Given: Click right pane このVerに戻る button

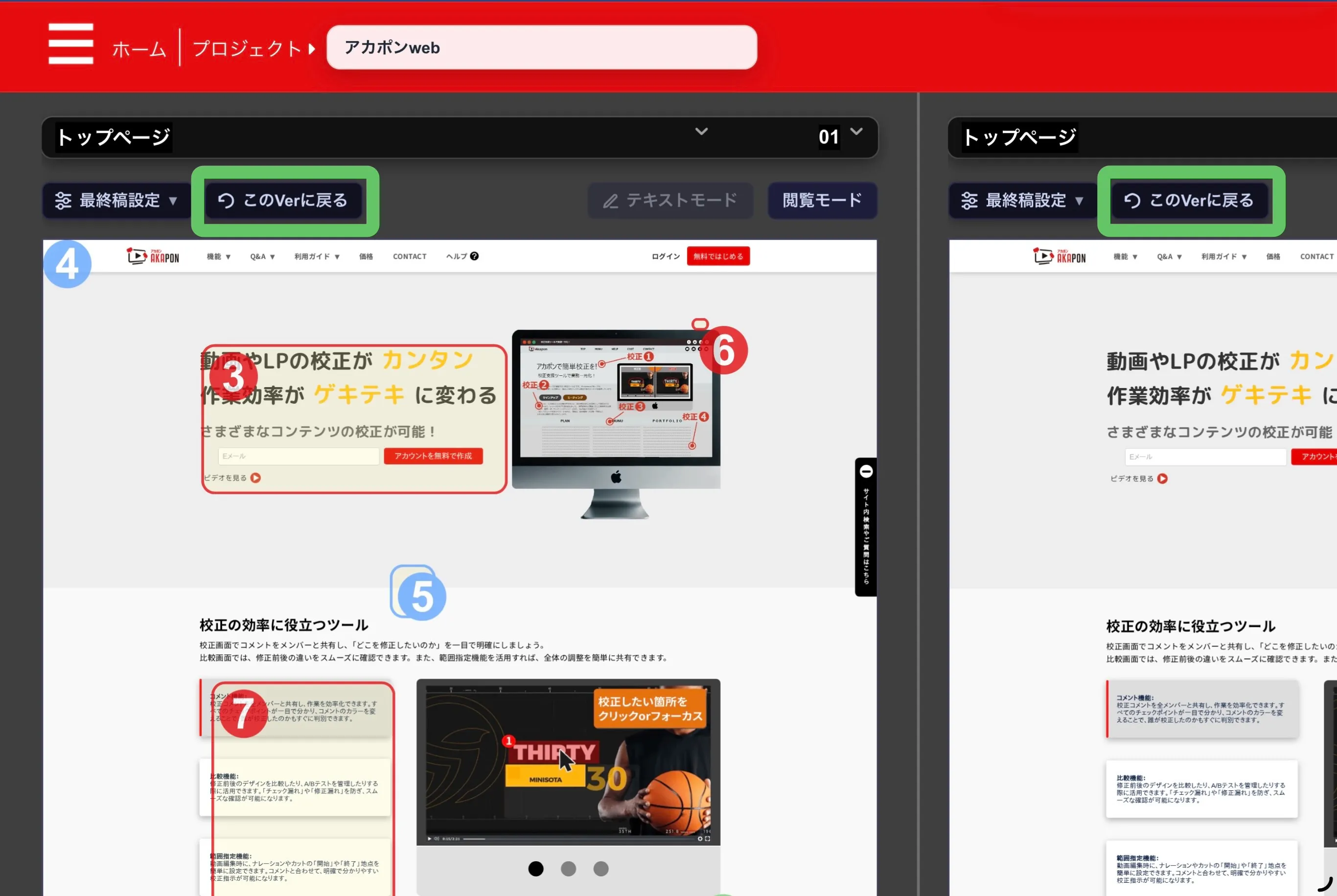Looking at the screenshot, I should 1190,201.
